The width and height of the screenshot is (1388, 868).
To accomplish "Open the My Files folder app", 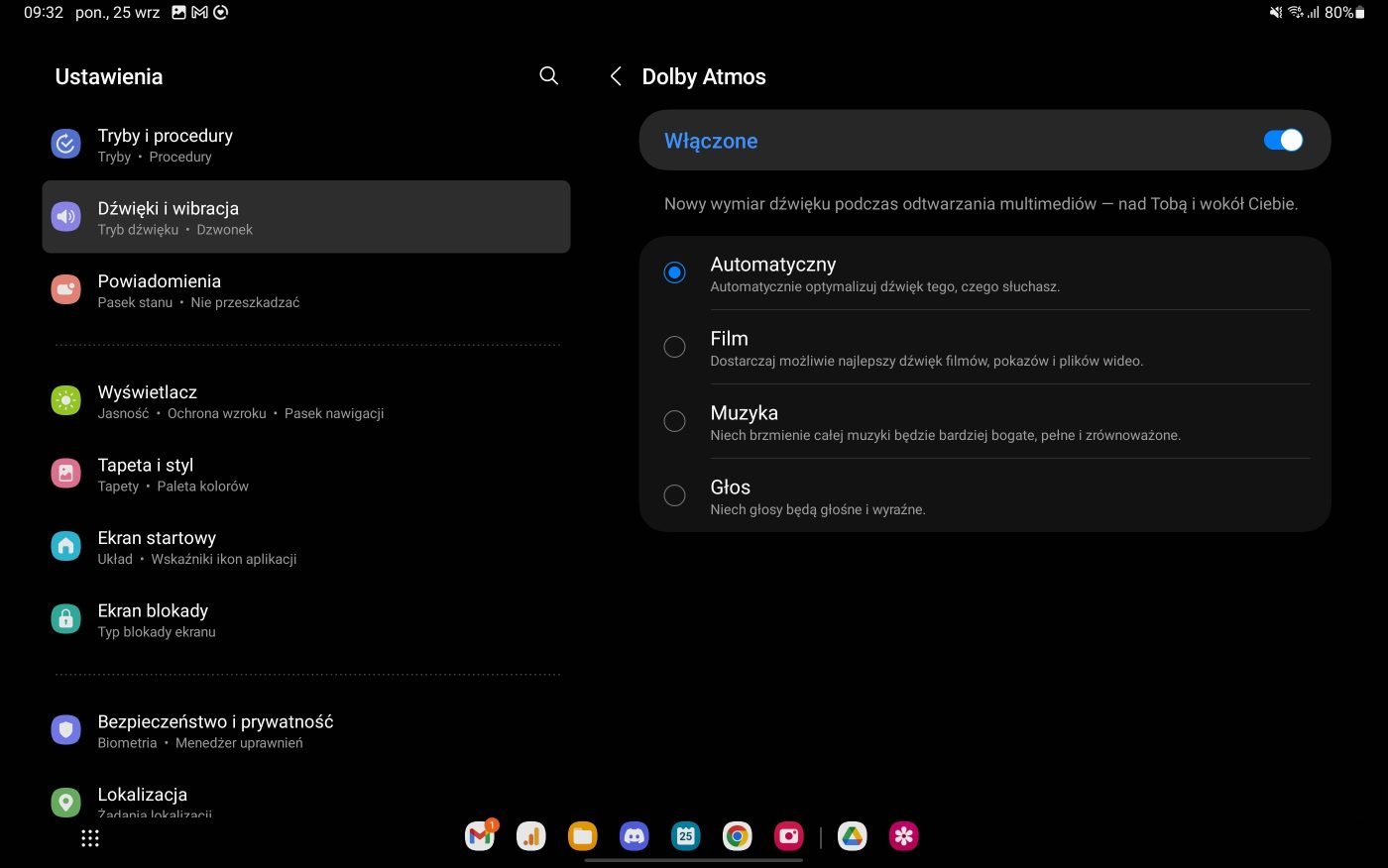I will [583, 836].
